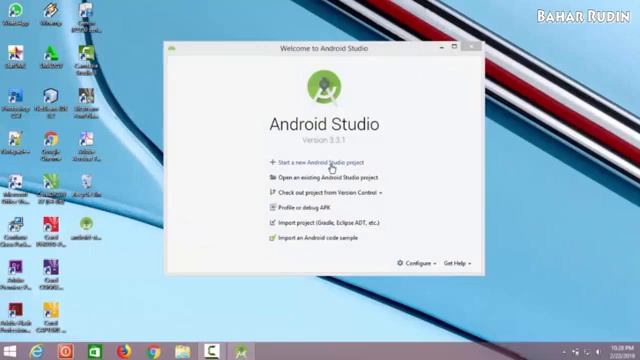This screenshot has width=640, height=360.
Task: Maximize the Welcome to Android Studio window
Action: click(454, 47)
